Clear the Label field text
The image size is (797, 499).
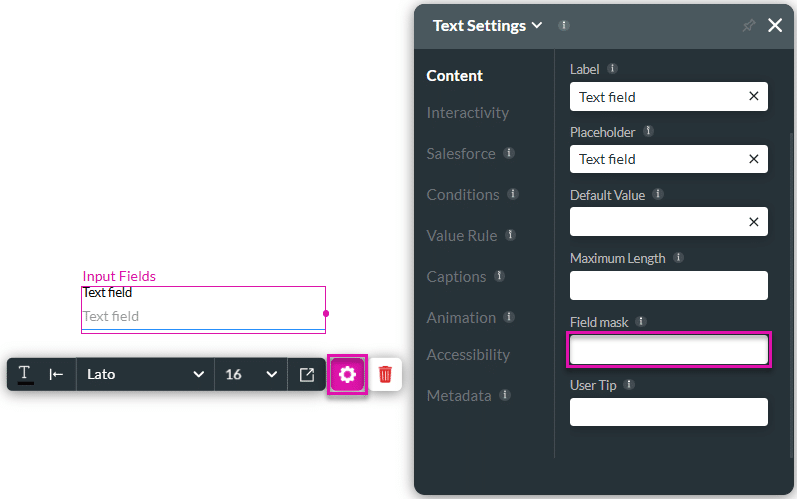coord(753,97)
